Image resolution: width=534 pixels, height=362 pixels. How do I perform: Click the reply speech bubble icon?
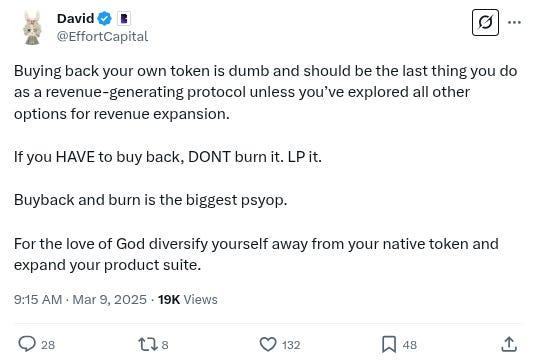27,344
